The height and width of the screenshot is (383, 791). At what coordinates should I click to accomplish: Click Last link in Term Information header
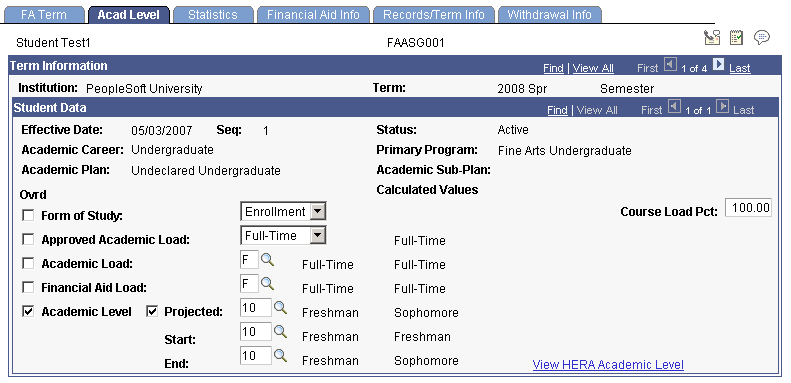tap(740, 68)
